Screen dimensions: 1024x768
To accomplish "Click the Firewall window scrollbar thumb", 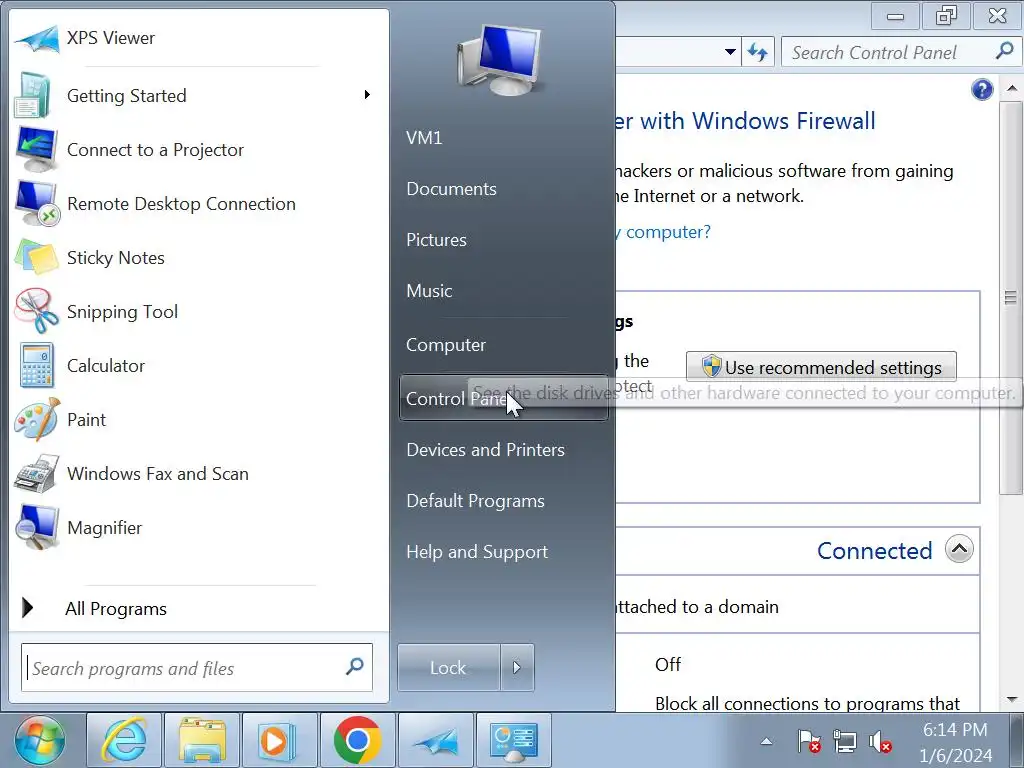I will point(1011,298).
